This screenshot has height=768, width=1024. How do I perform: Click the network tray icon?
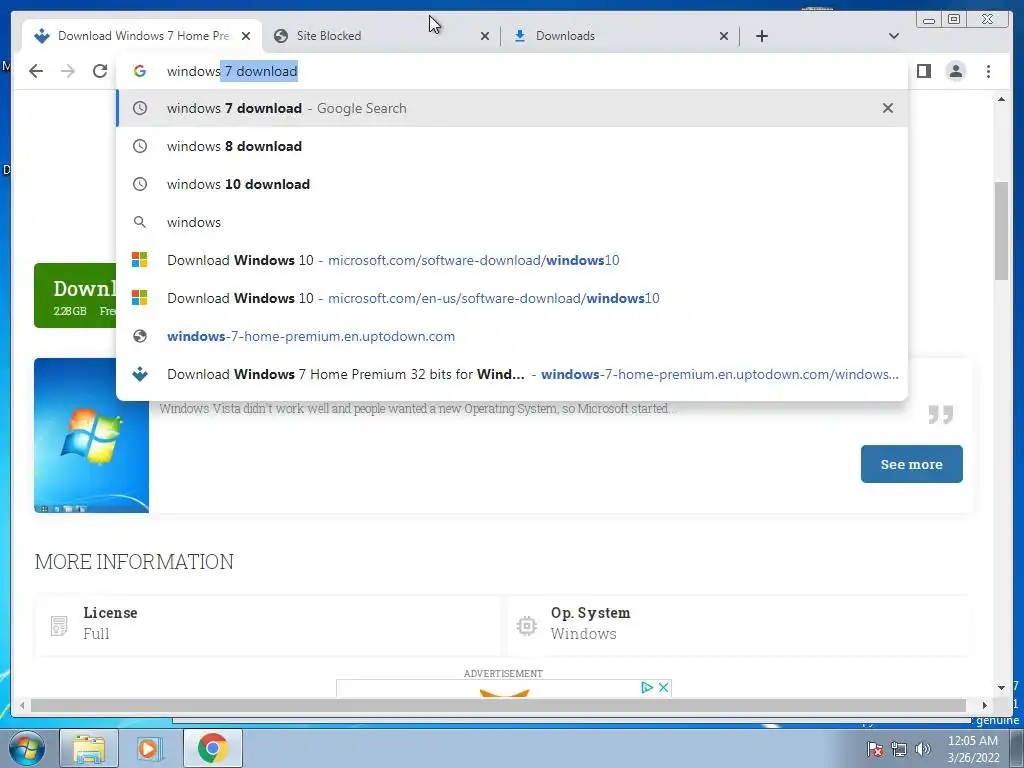899,750
